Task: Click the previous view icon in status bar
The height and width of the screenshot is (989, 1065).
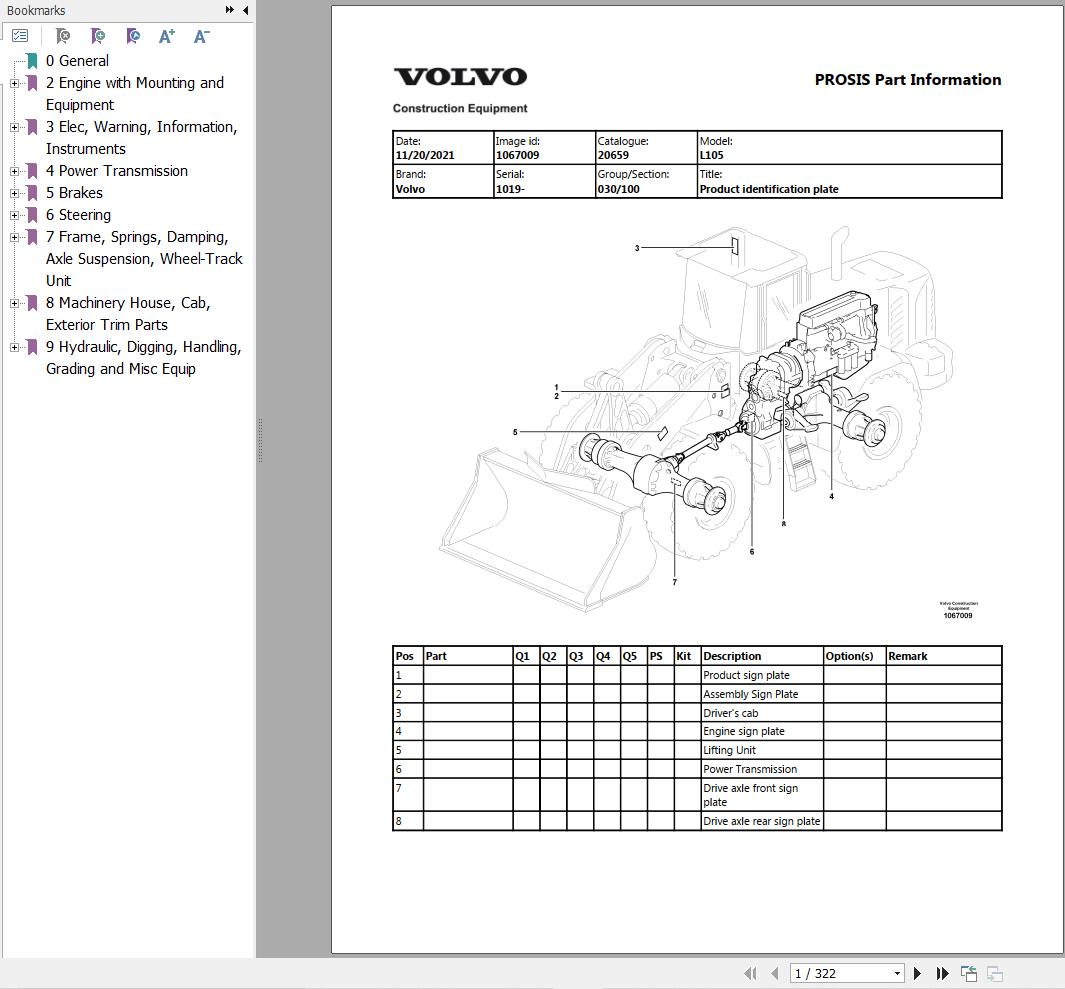Action: pos(969,973)
